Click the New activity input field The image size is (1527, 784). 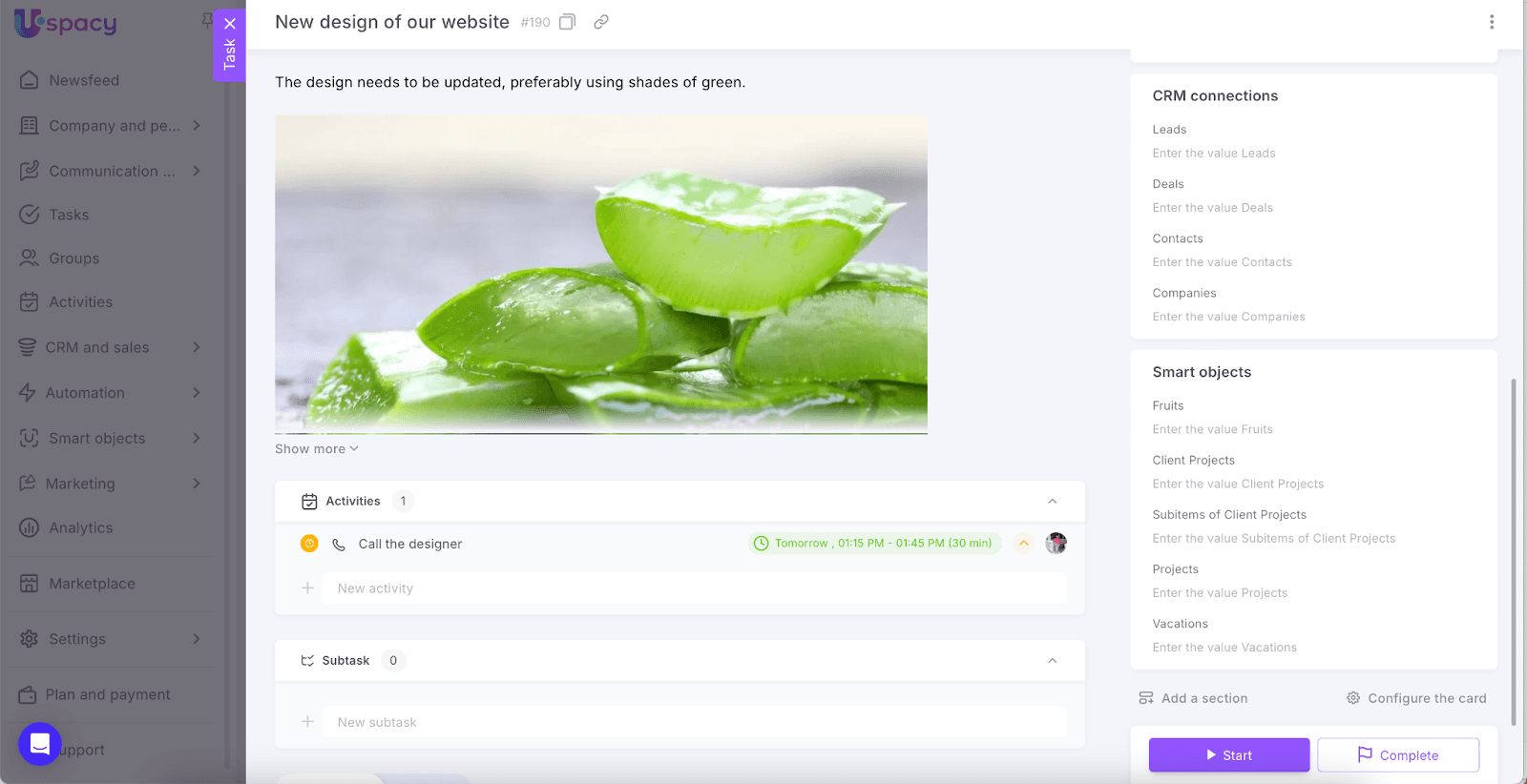click(x=695, y=588)
